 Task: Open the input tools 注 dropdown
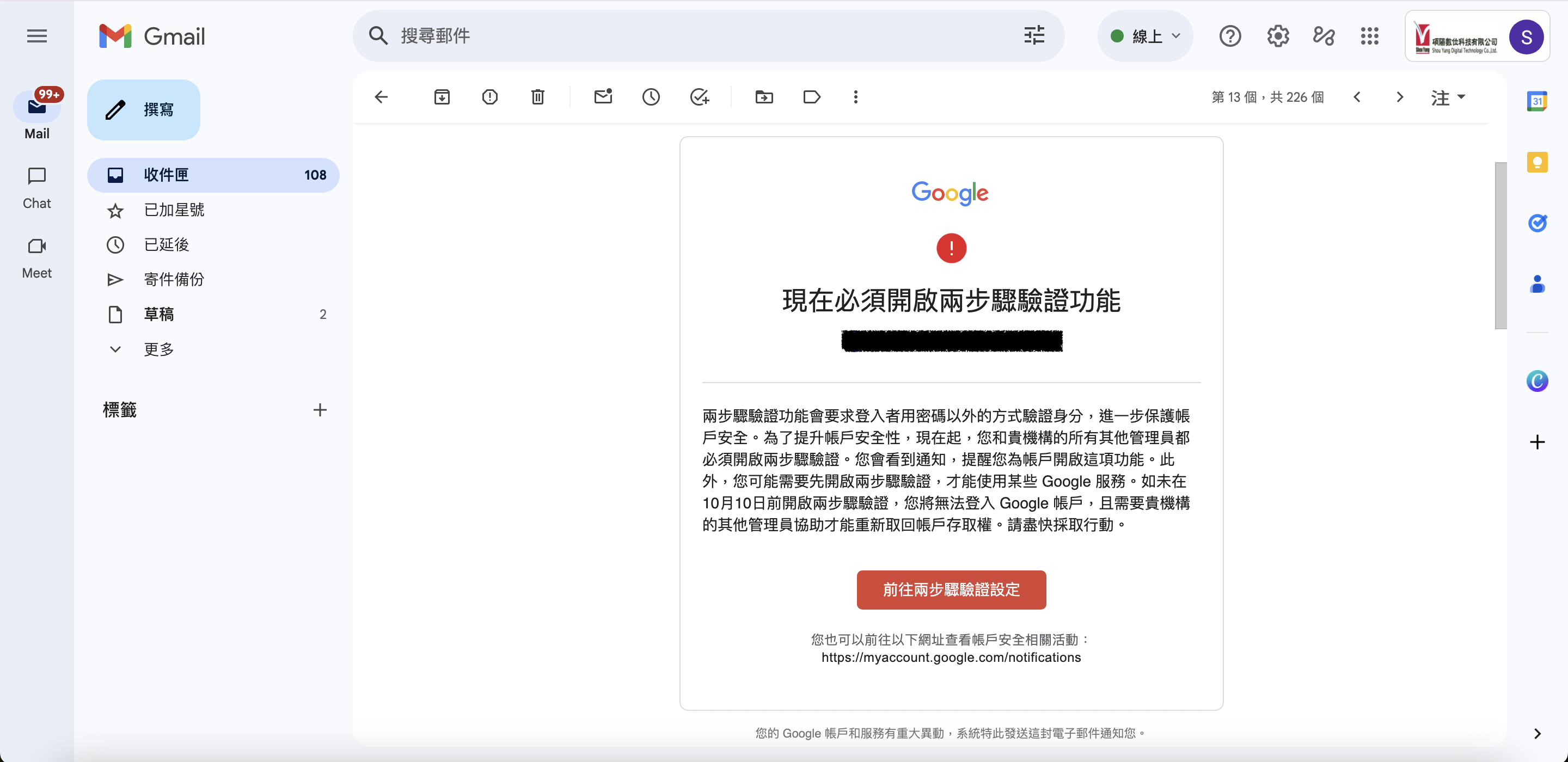(x=1448, y=97)
